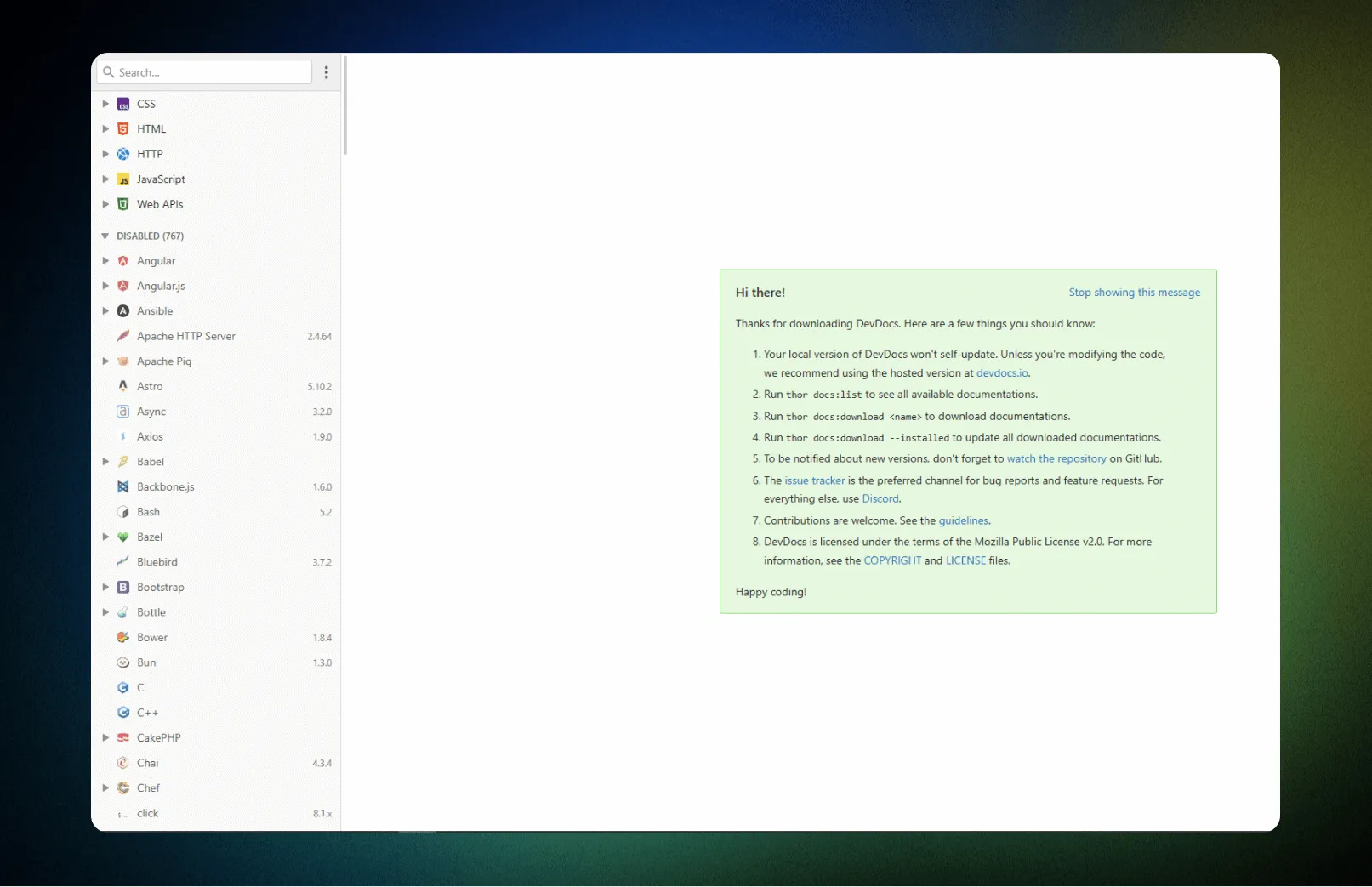Select Apache HTTP Server entry
The height and width of the screenshot is (887, 1372).
[186, 337]
